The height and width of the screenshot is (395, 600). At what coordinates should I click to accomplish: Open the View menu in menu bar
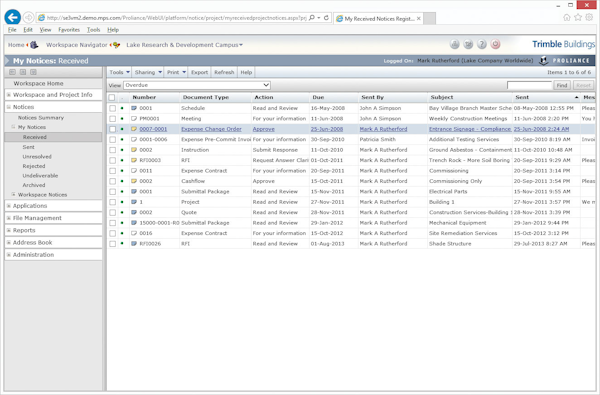click(x=45, y=29)
